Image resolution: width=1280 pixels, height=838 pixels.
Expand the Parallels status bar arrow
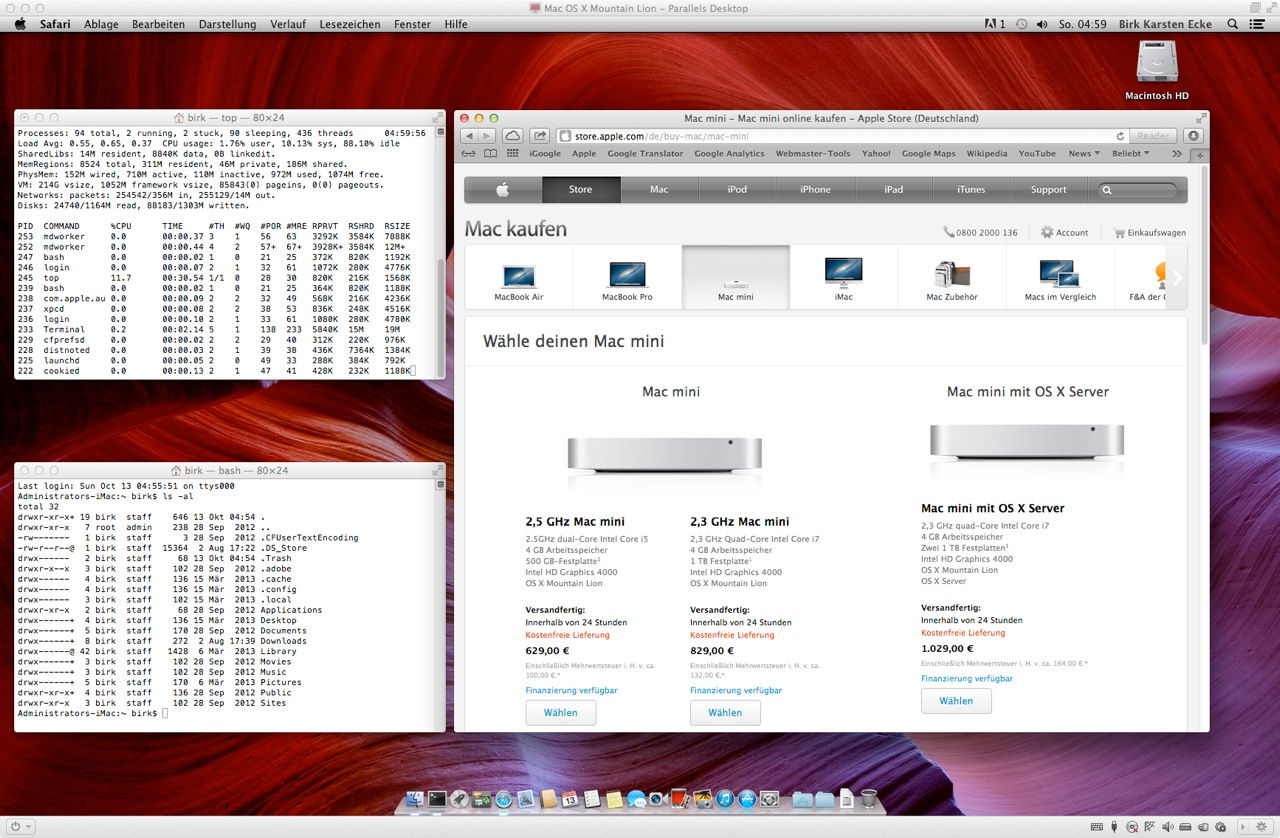click(x=1243, y=827)
